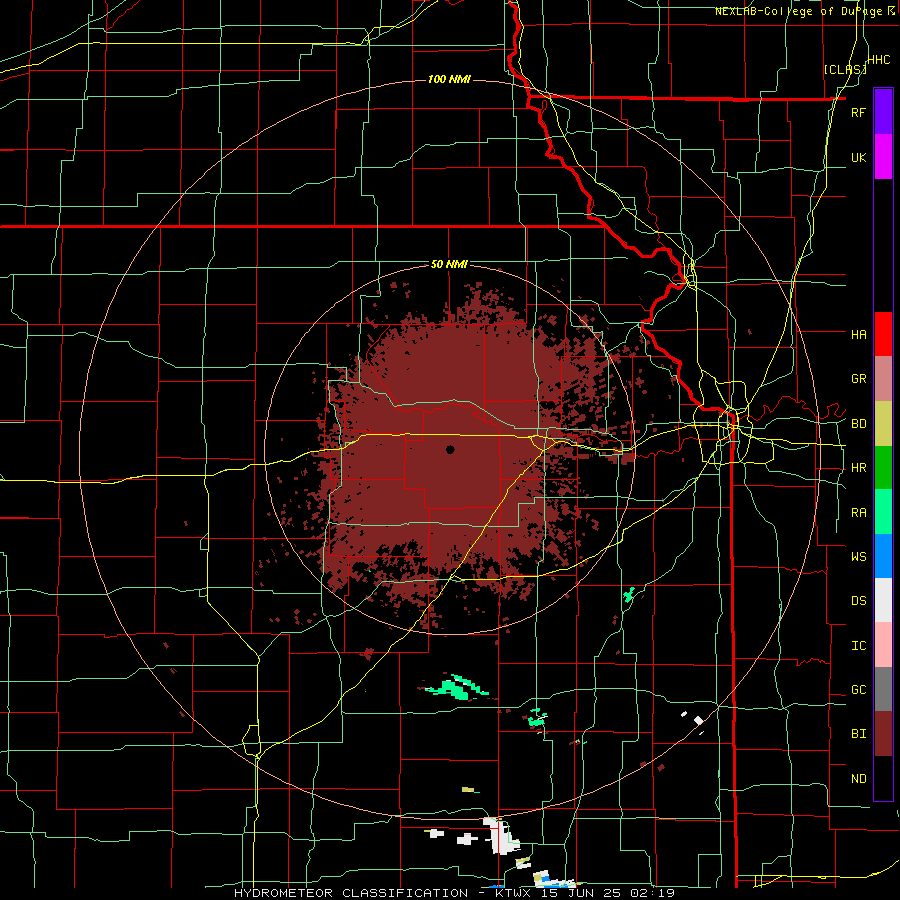Image resolution: width=900 pixels, height=900 pixels.
Task: Click the "UK" legend label
Action: point(858,157)
